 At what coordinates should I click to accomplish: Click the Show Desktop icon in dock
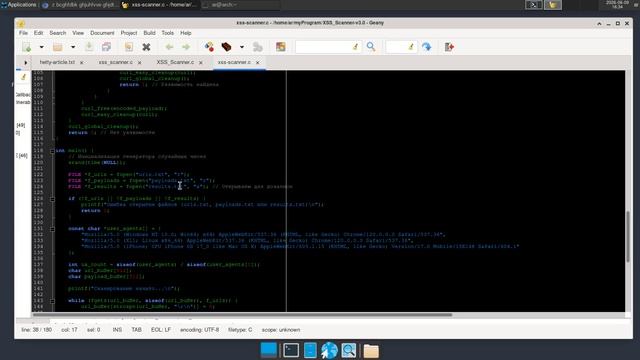(x=269, y=350)
